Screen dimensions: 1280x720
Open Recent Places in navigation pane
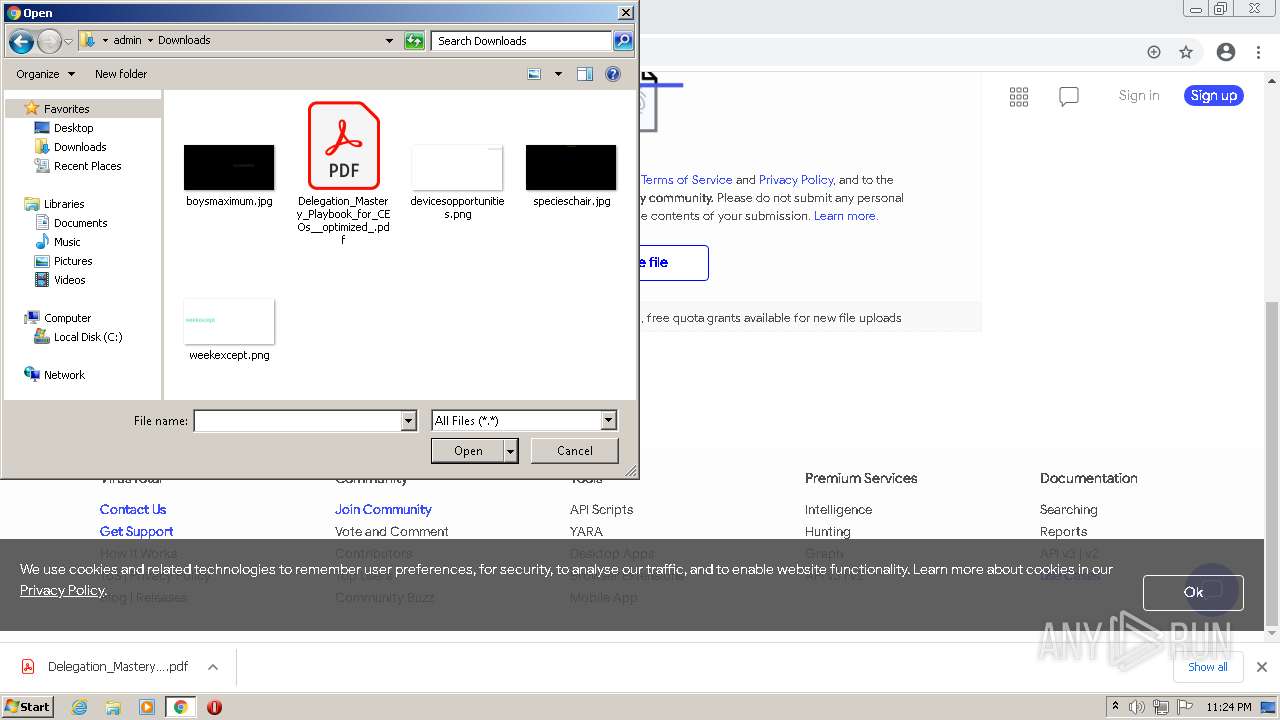(x=87, y=166)
